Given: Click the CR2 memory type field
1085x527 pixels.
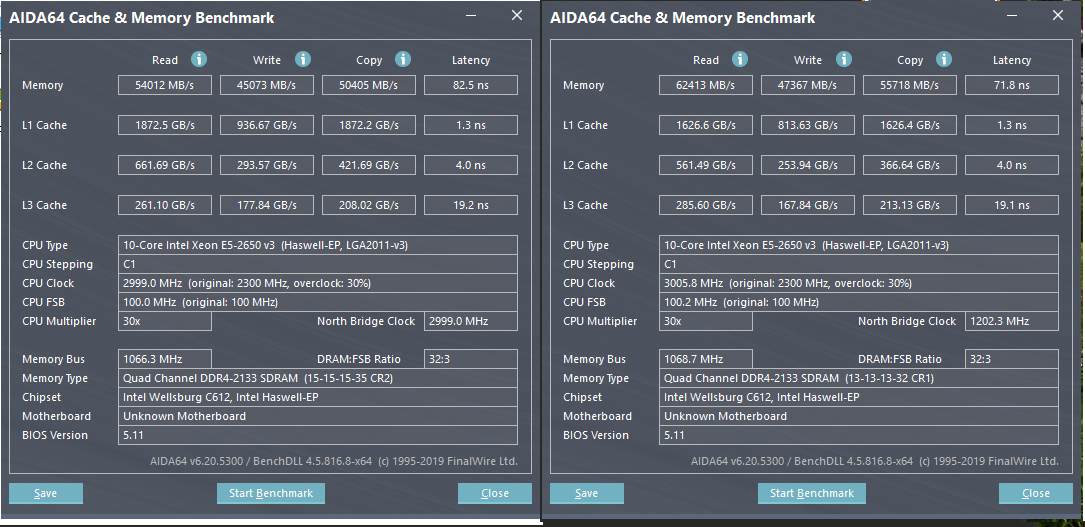Looking at the screenshot, I should click(318, 378).
